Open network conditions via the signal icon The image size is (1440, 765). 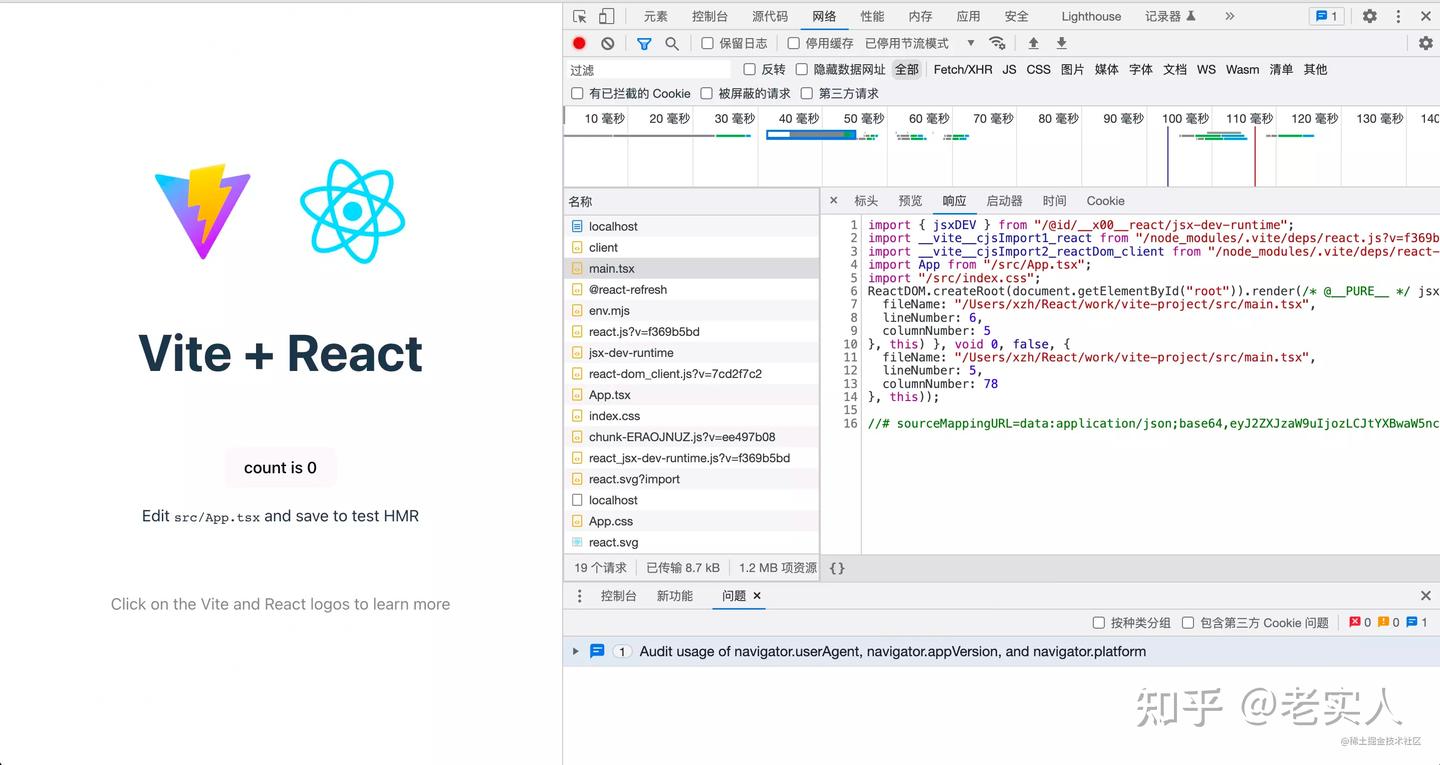(998, 43)
